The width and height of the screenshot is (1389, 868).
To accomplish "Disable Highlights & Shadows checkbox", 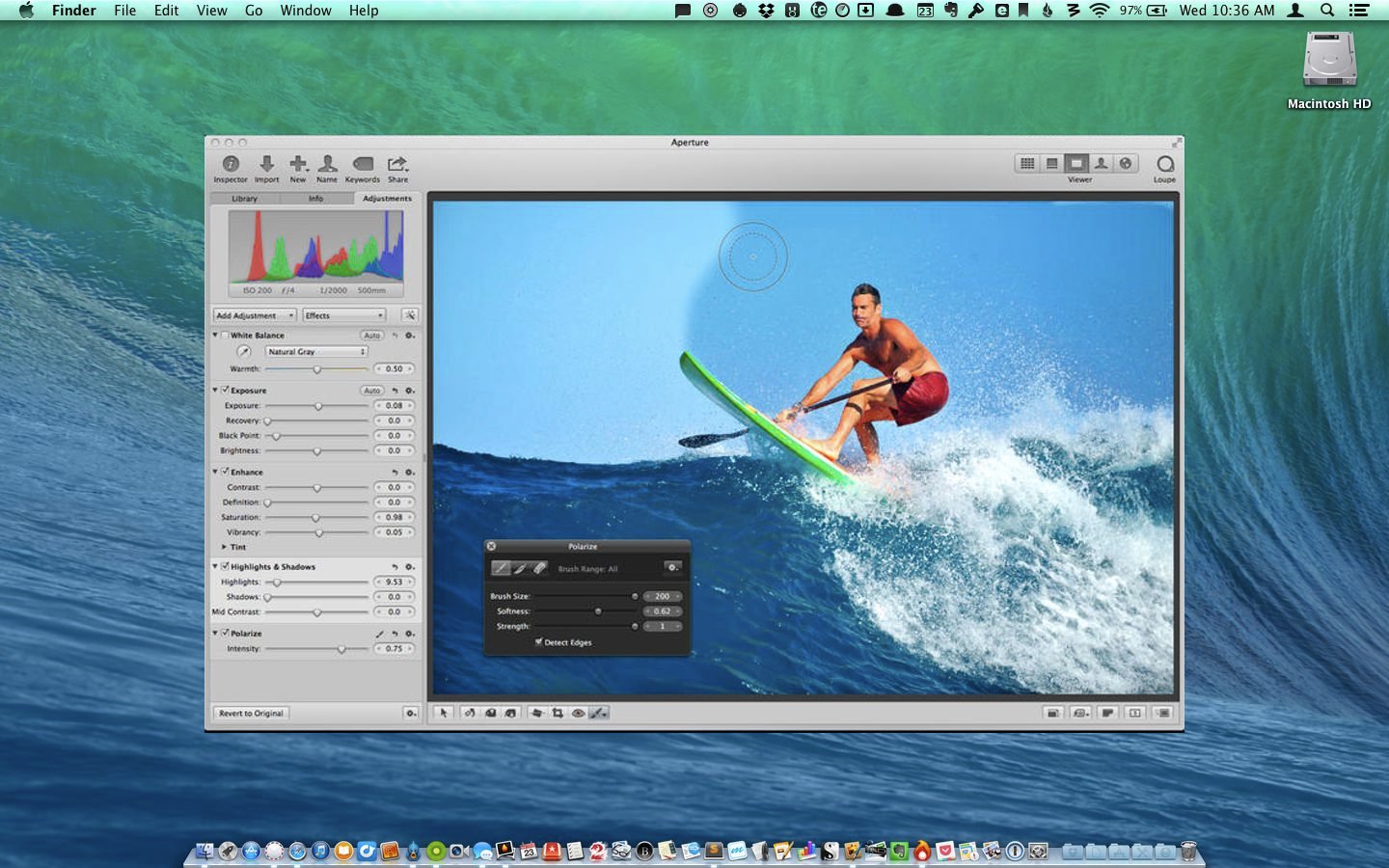I will point(225,567).
